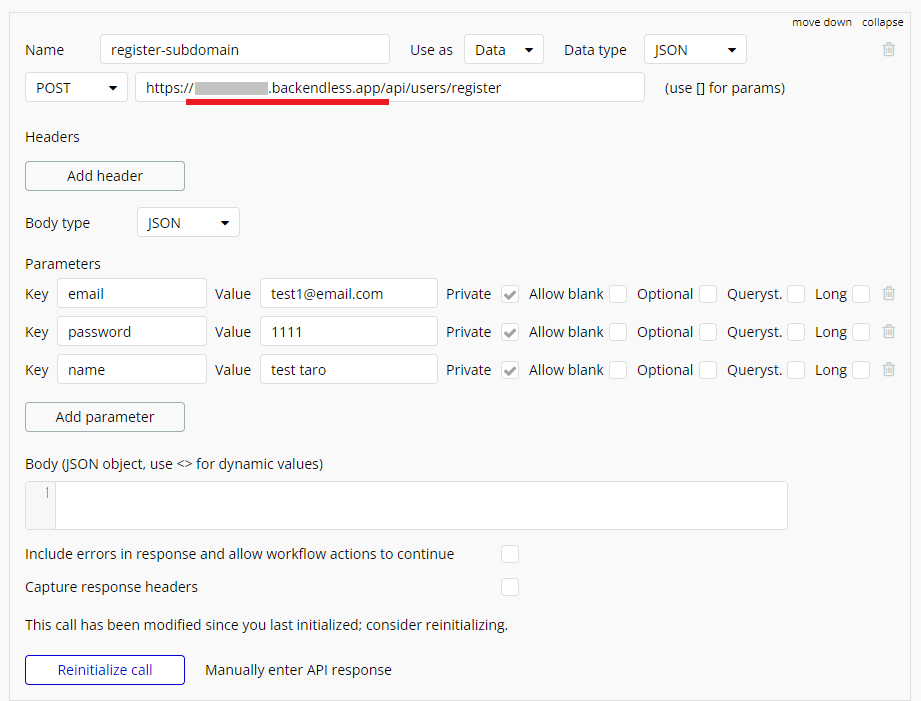Delete the password parameter row

coord(889,332)
